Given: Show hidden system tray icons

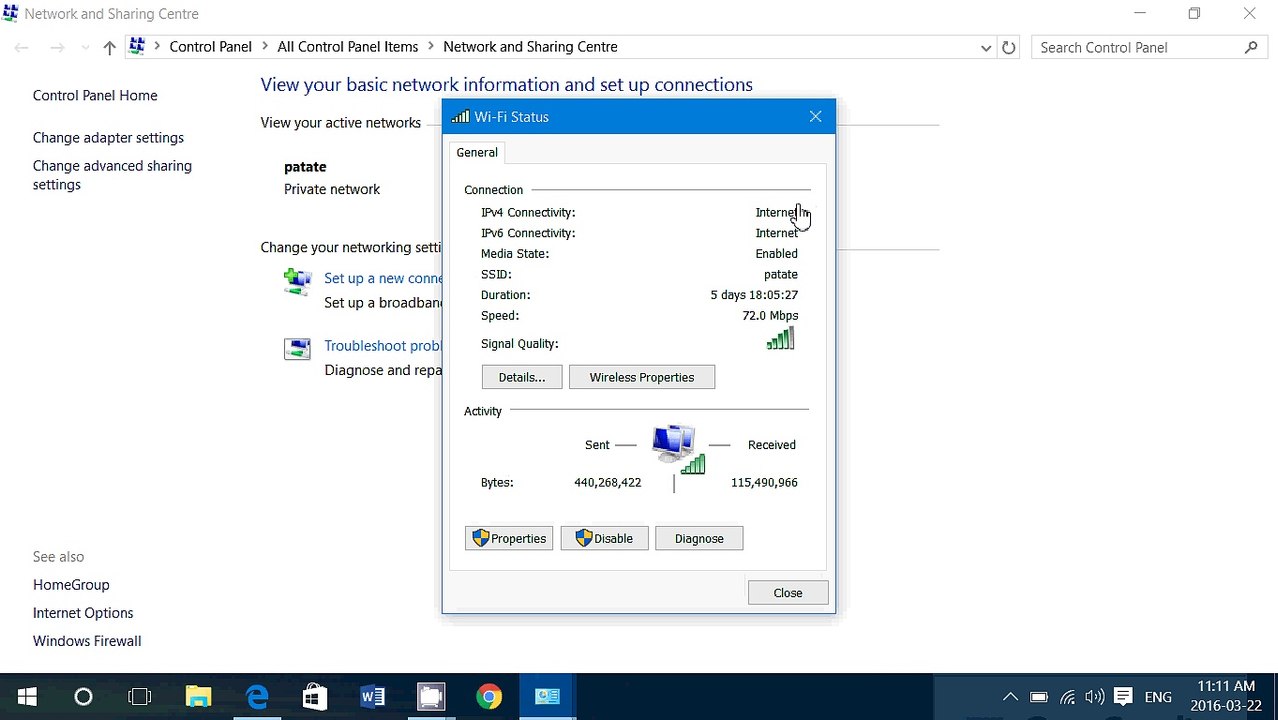Looking at the screenshot, I should [1010, 697].
